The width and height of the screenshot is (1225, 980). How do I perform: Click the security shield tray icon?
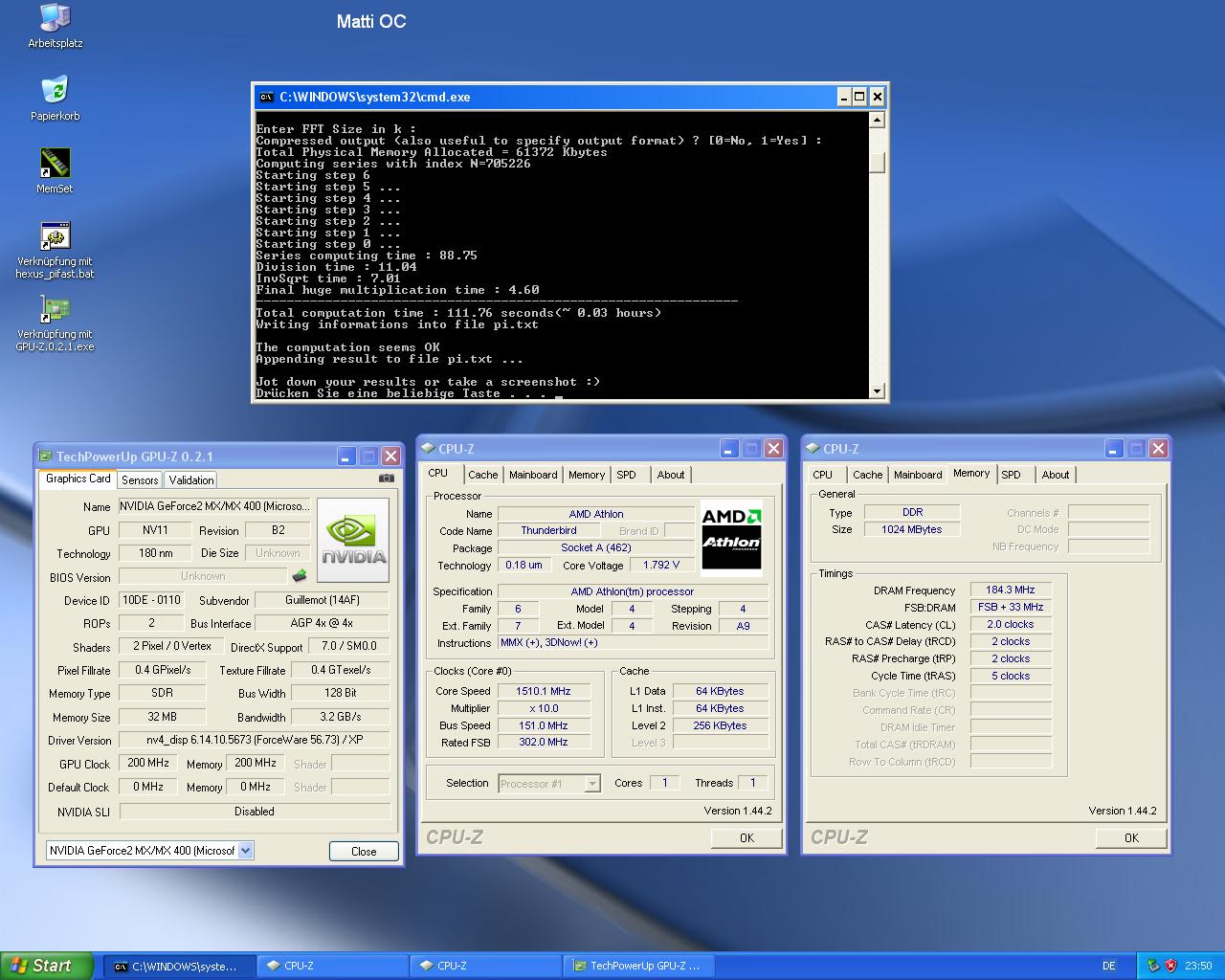pyautogui.click(x=1170, y=966)
